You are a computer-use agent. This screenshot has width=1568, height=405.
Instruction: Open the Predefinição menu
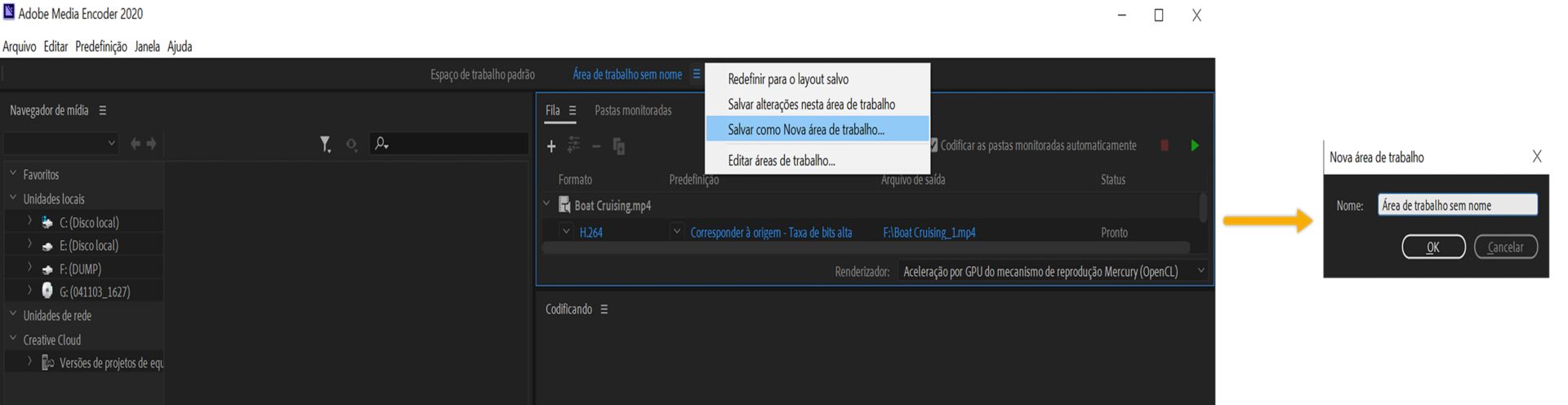(101, 47)
